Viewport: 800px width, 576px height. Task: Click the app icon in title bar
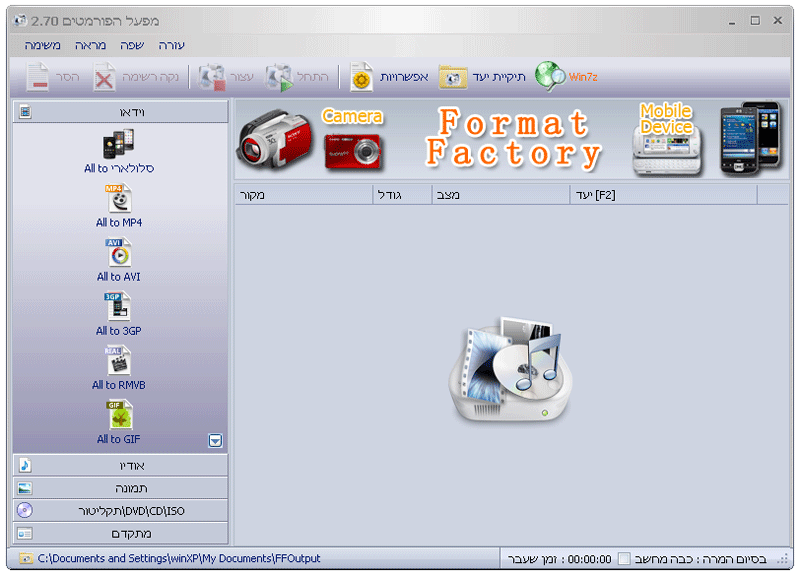click(20, 20)
